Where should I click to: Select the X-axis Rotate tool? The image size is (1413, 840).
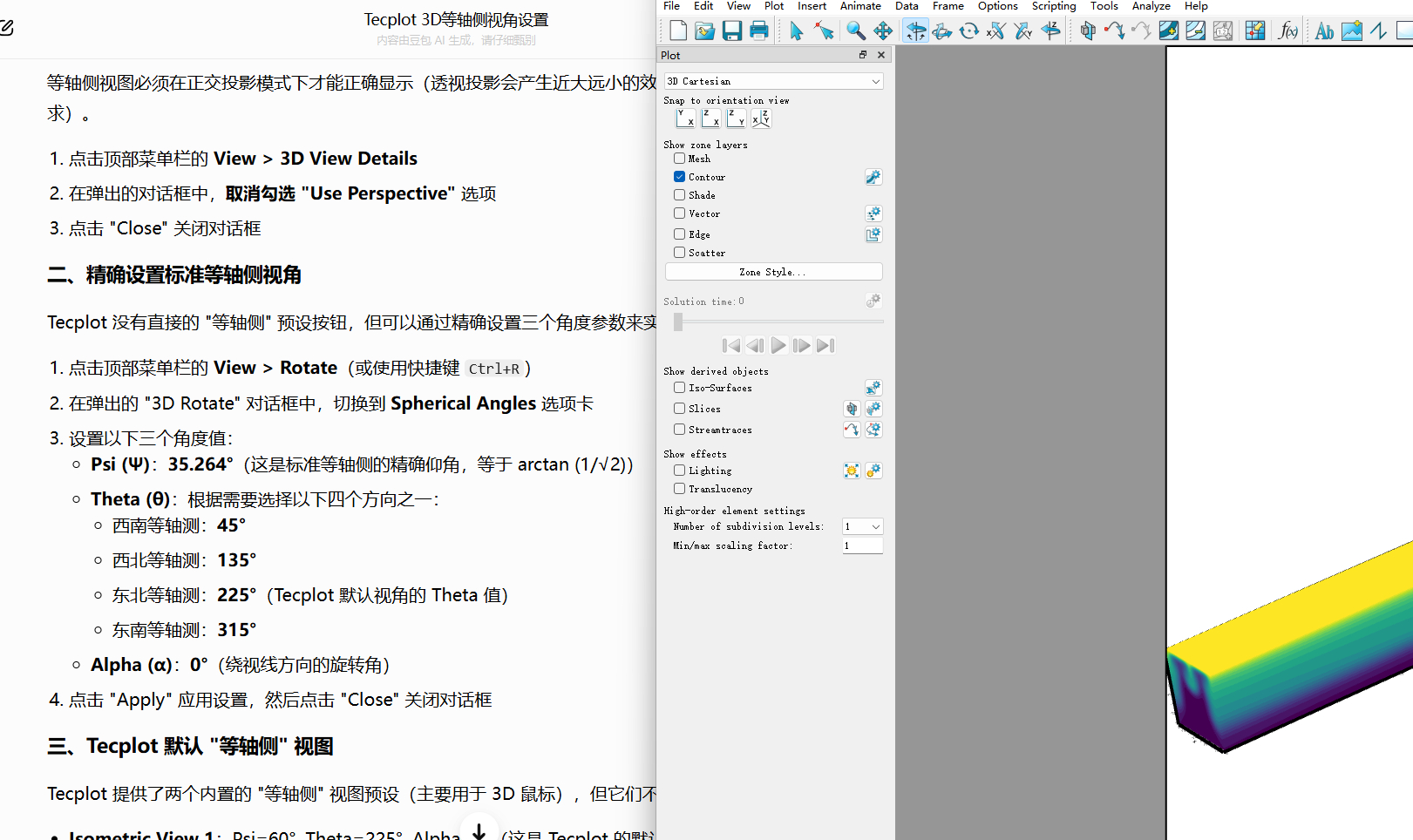pyautogui.click(x=996, y=31)
